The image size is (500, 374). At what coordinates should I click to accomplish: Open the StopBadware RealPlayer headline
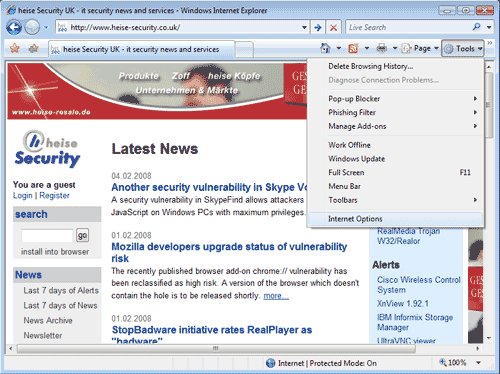click(212, 335)
